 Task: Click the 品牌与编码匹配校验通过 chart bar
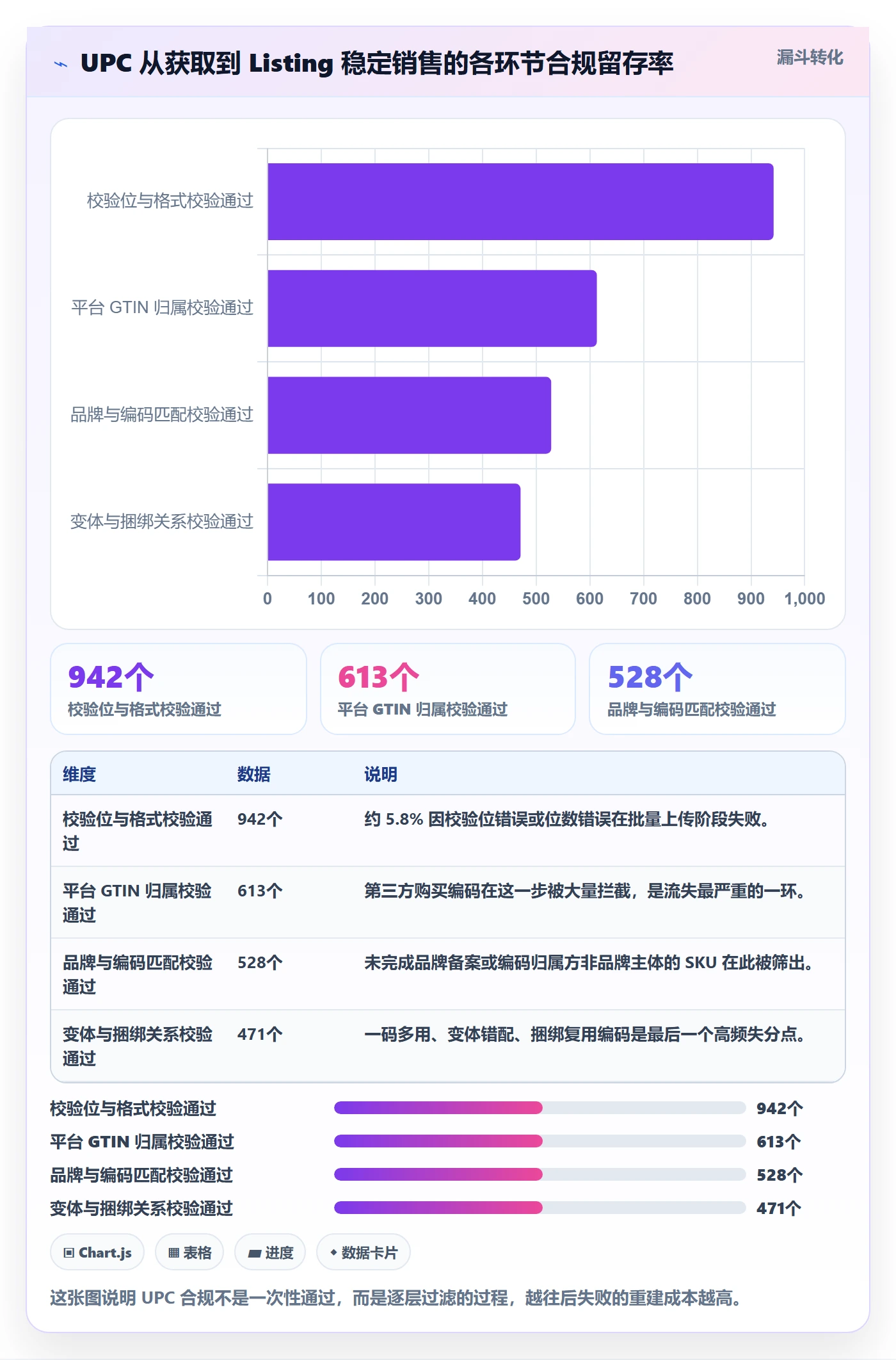409,416
